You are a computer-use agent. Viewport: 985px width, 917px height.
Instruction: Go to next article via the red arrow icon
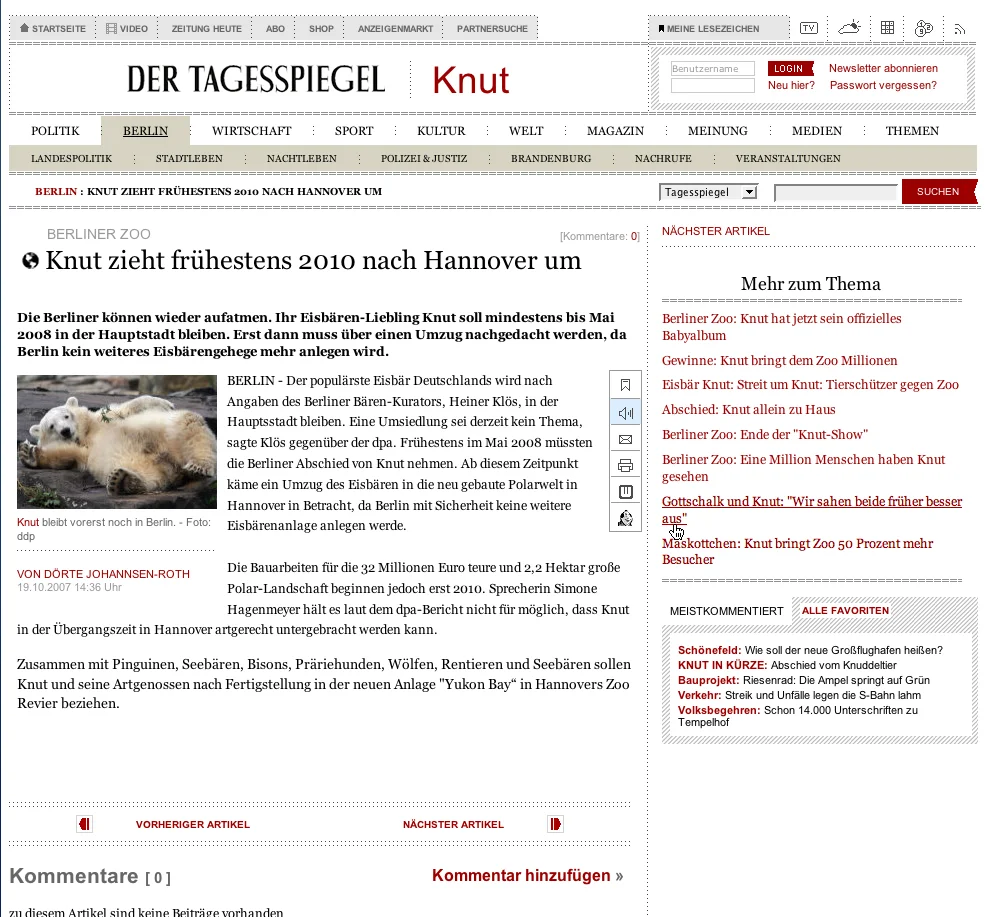(555, 823)
